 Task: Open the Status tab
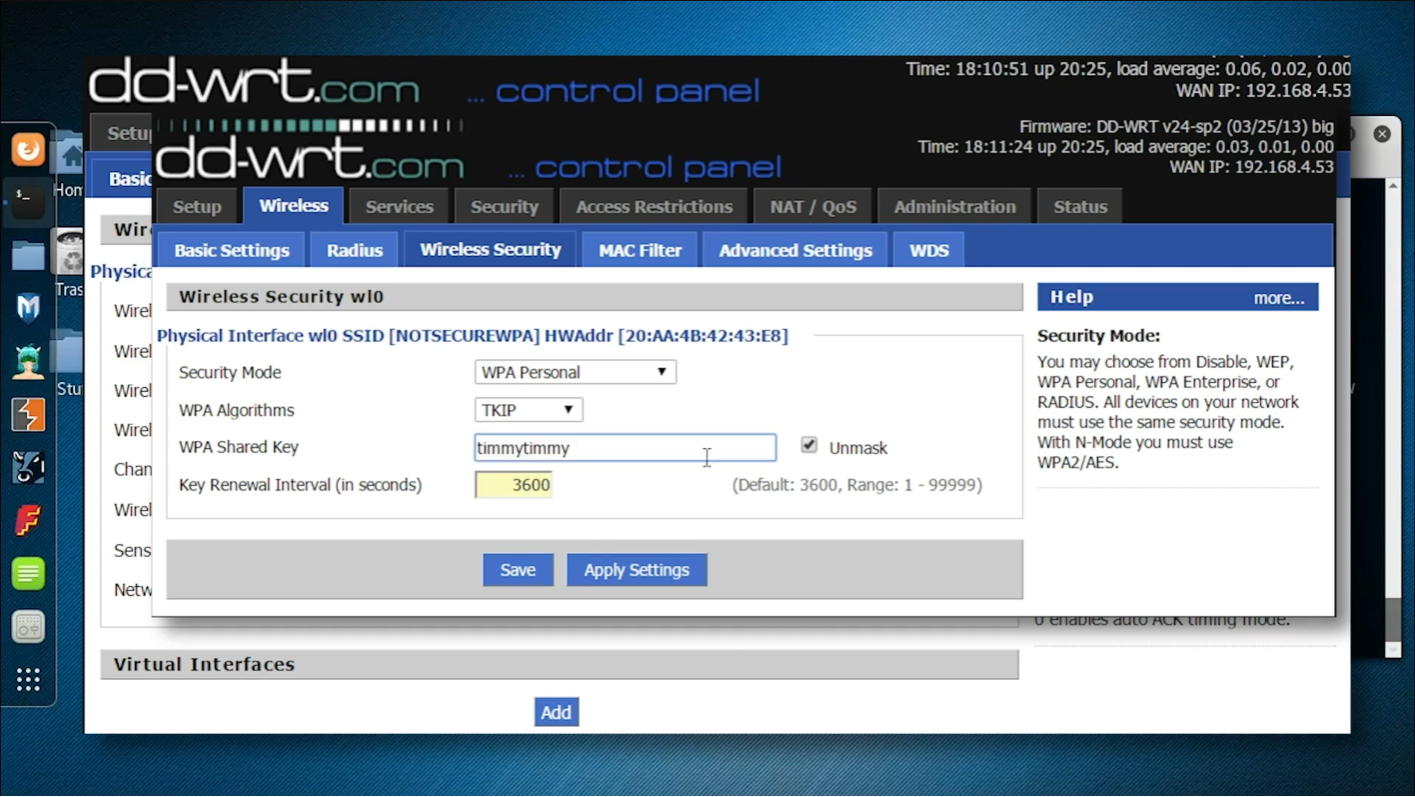1080,207
